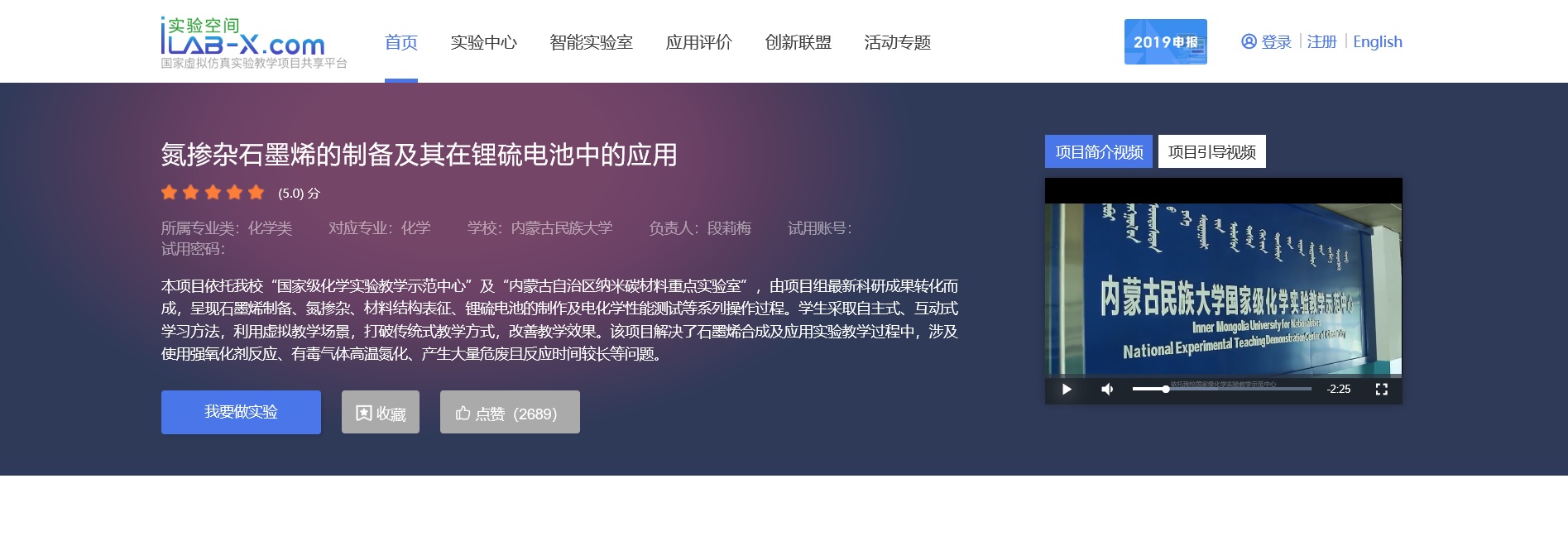Viewport: 1568px width, 536px height.
Task: Click the 我要做实验 button
Action: click(241, 412)
